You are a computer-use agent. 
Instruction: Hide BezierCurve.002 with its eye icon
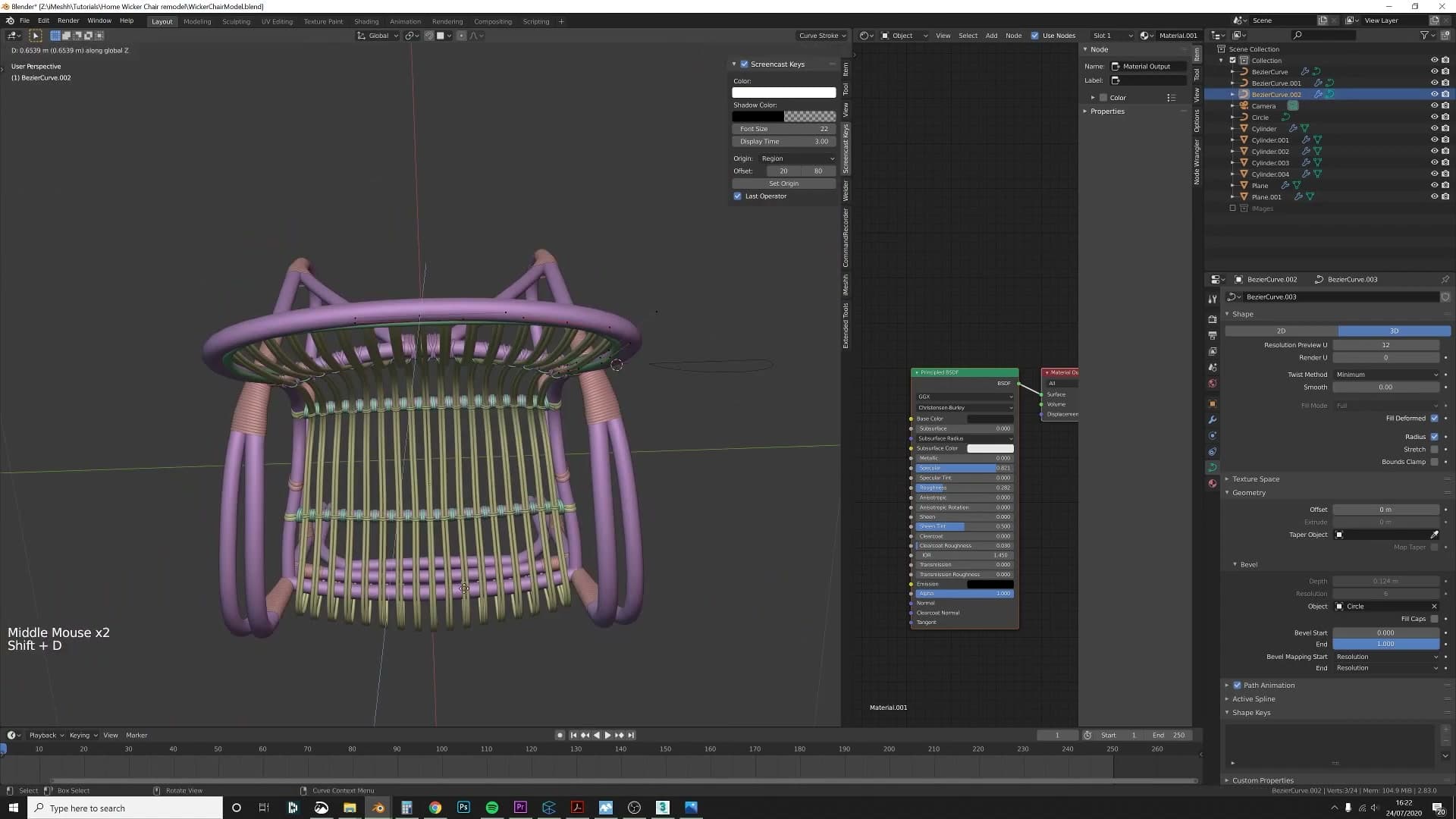(x=1434, y=95)
